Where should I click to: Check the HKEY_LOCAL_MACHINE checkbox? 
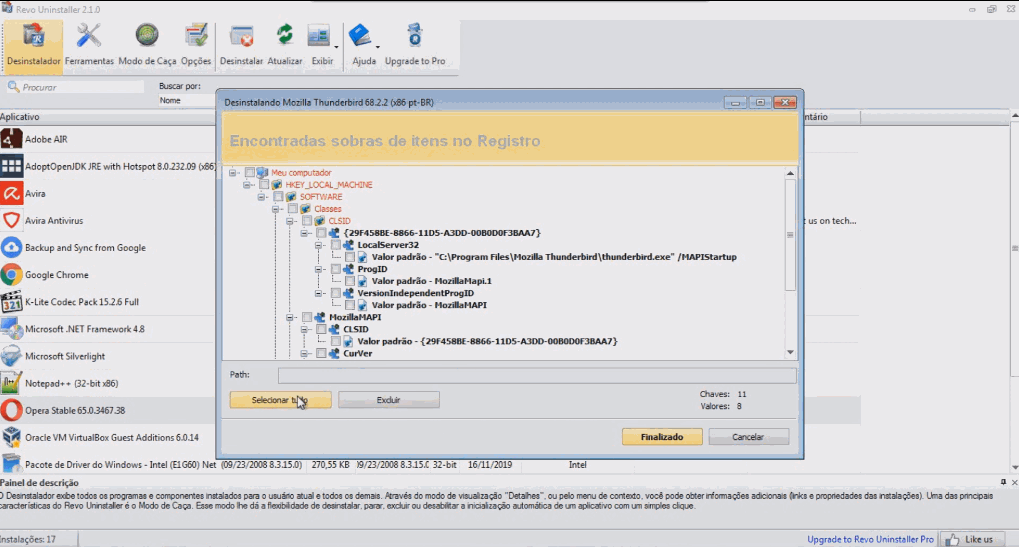pyautogui.click(x=264, y=185)
